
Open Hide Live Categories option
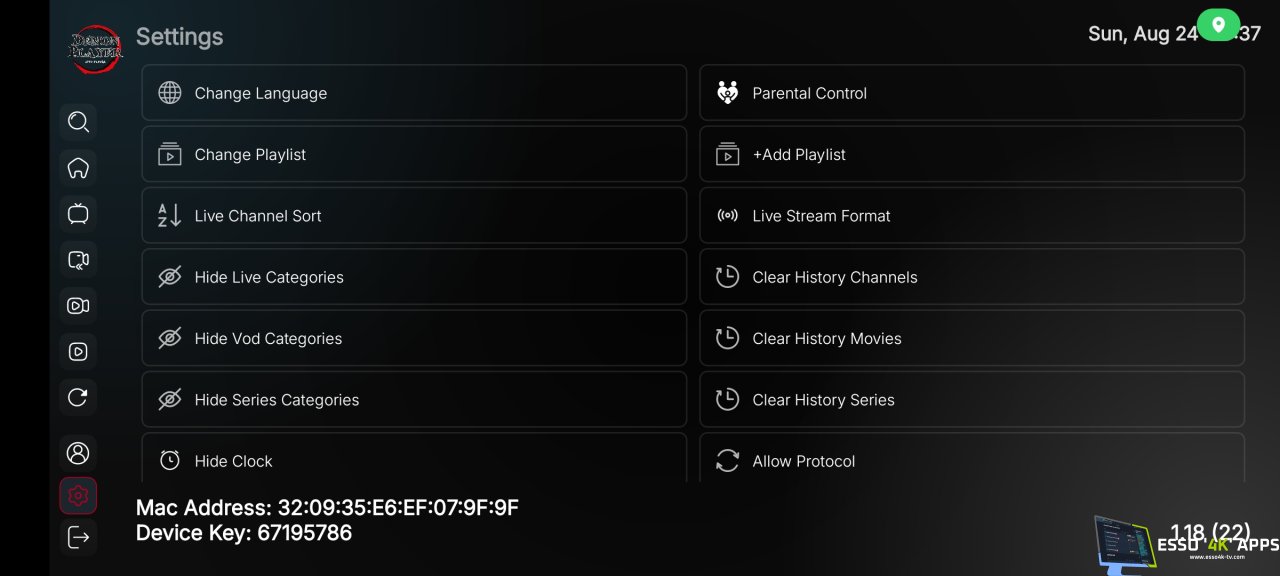coord(414,277)
